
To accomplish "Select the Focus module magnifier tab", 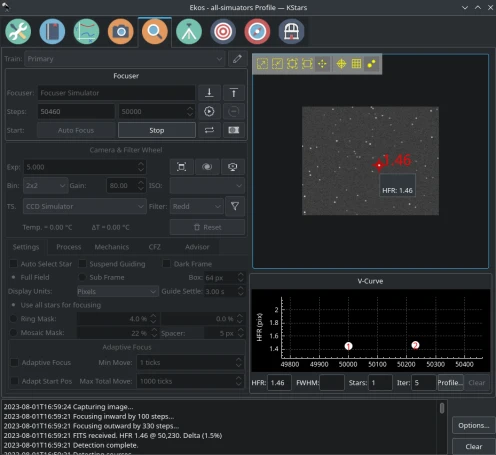I will (x=155, y=32).
